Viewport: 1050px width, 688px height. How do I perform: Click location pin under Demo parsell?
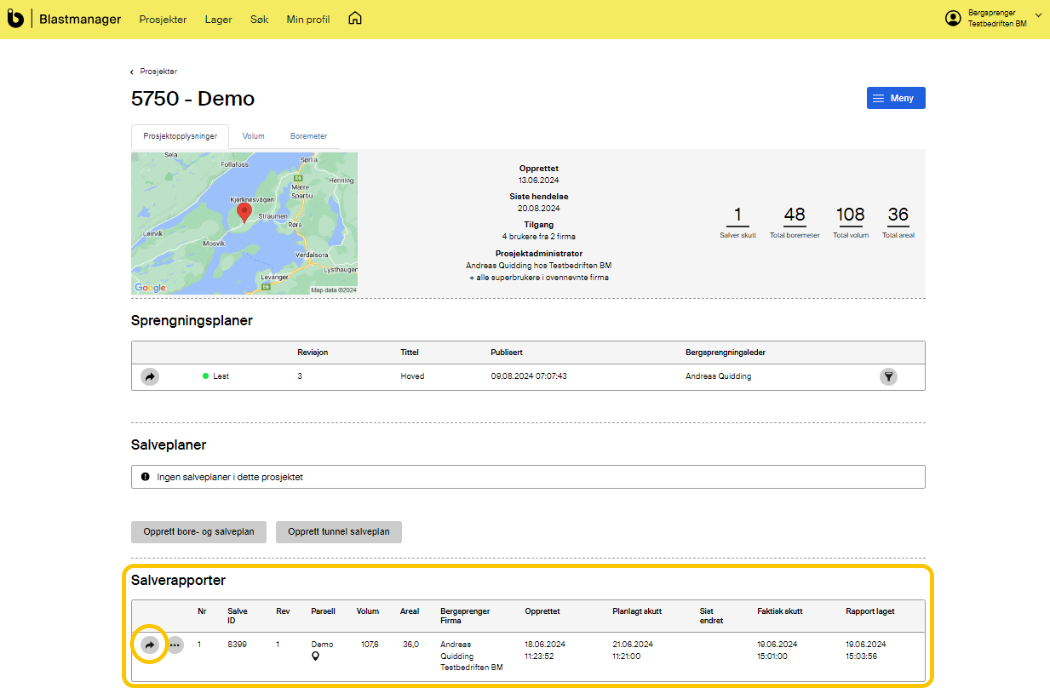(x=317, y=657)
